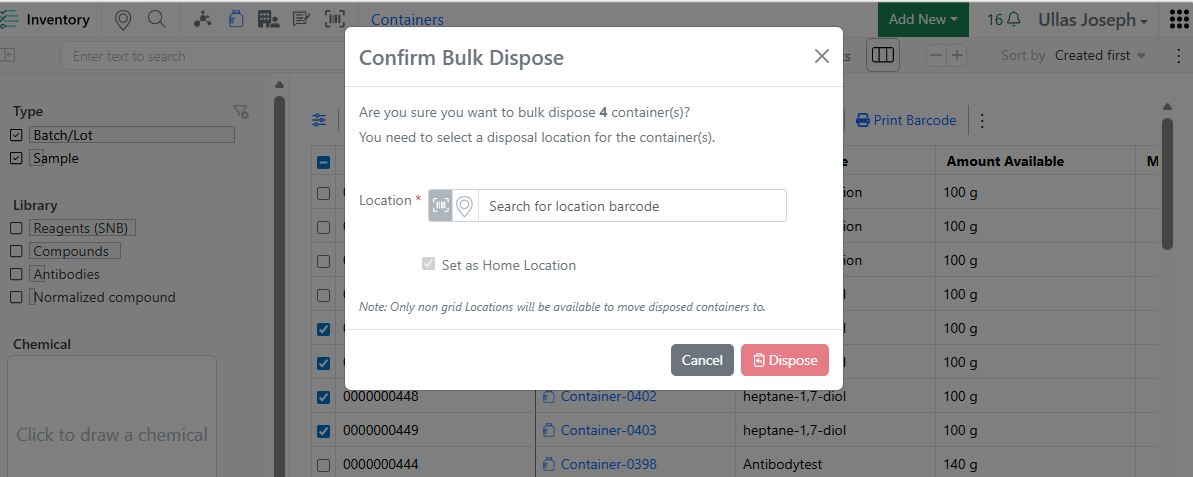Viewport: 1193px width, 477px height.
Task: Check the Antibodies library filter
Action: click(16, 274)
